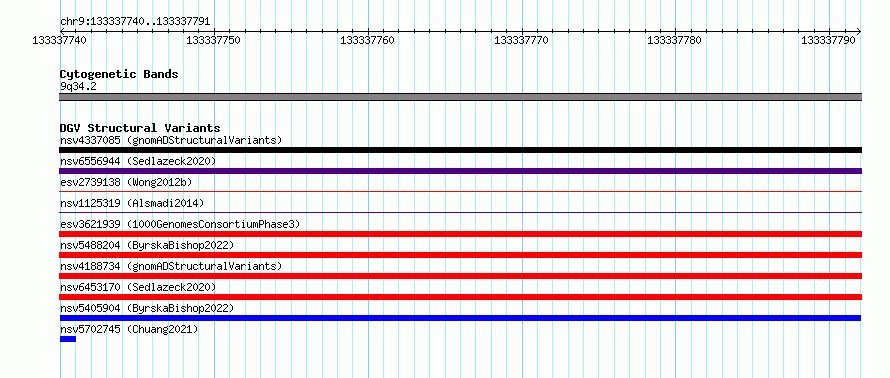Click the thin red esv2739138 variant line
890x378 pixels.
[x=460, y=192]
